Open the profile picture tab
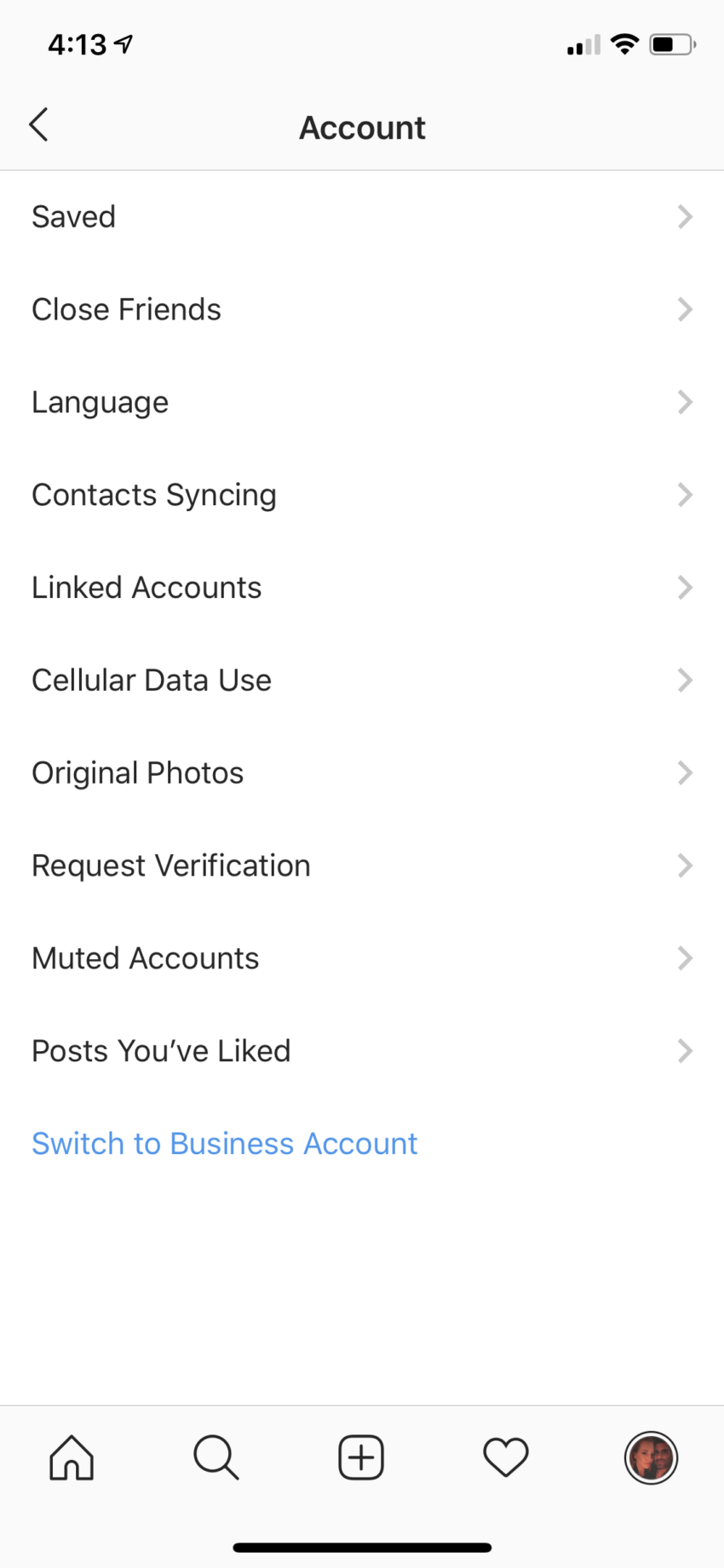Viewport: 724px width, 1568px height. (651, 1457)
